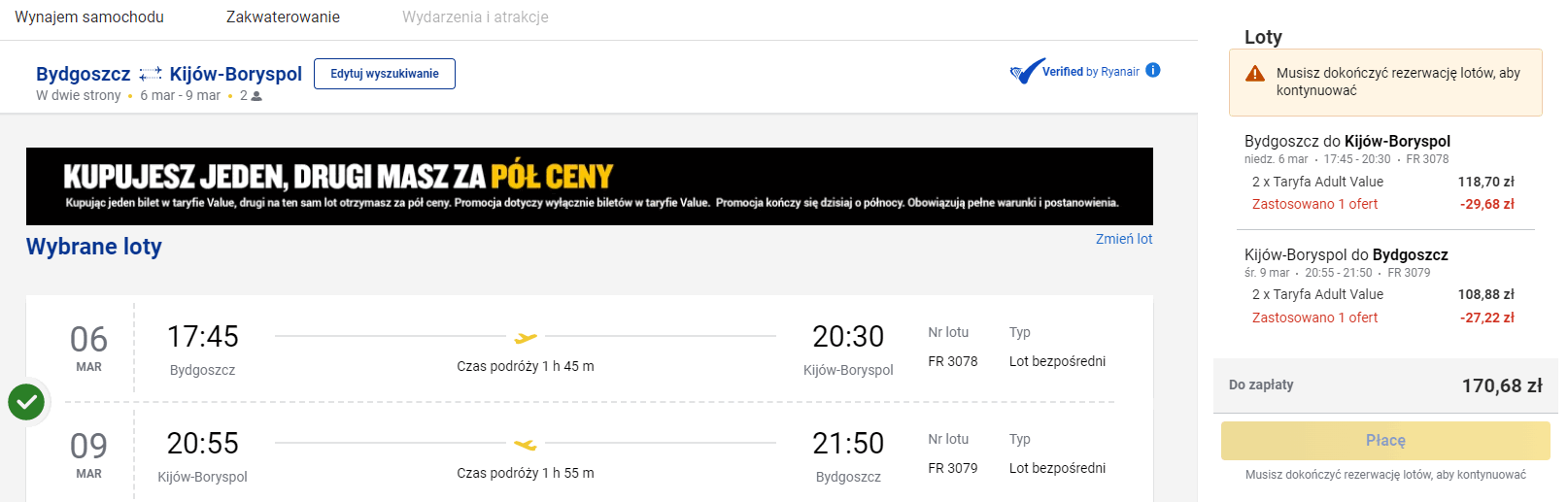
Task: Click the outbound yellow plane icon
Action: point(526,338)
